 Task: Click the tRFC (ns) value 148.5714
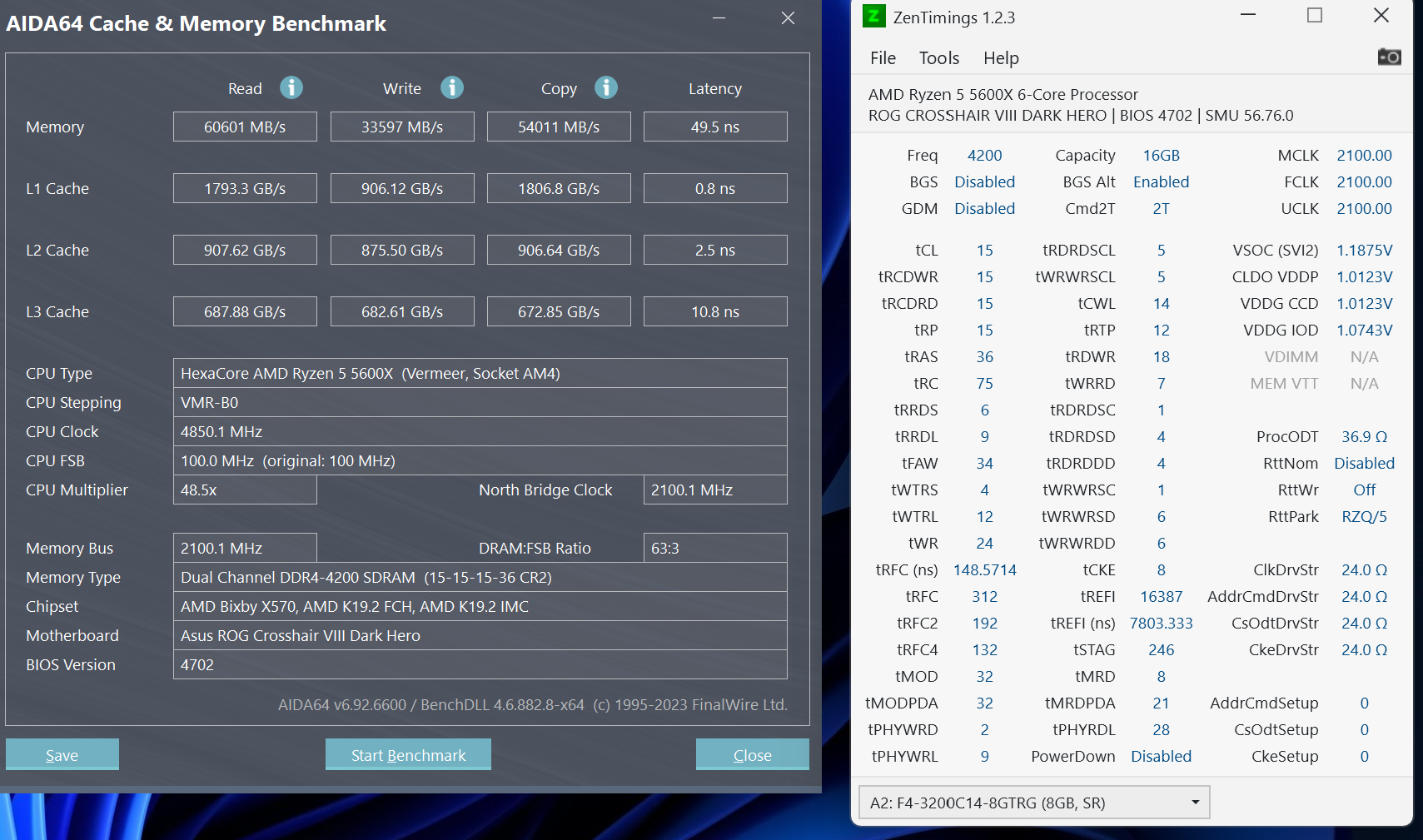click(x=984, y=570)
